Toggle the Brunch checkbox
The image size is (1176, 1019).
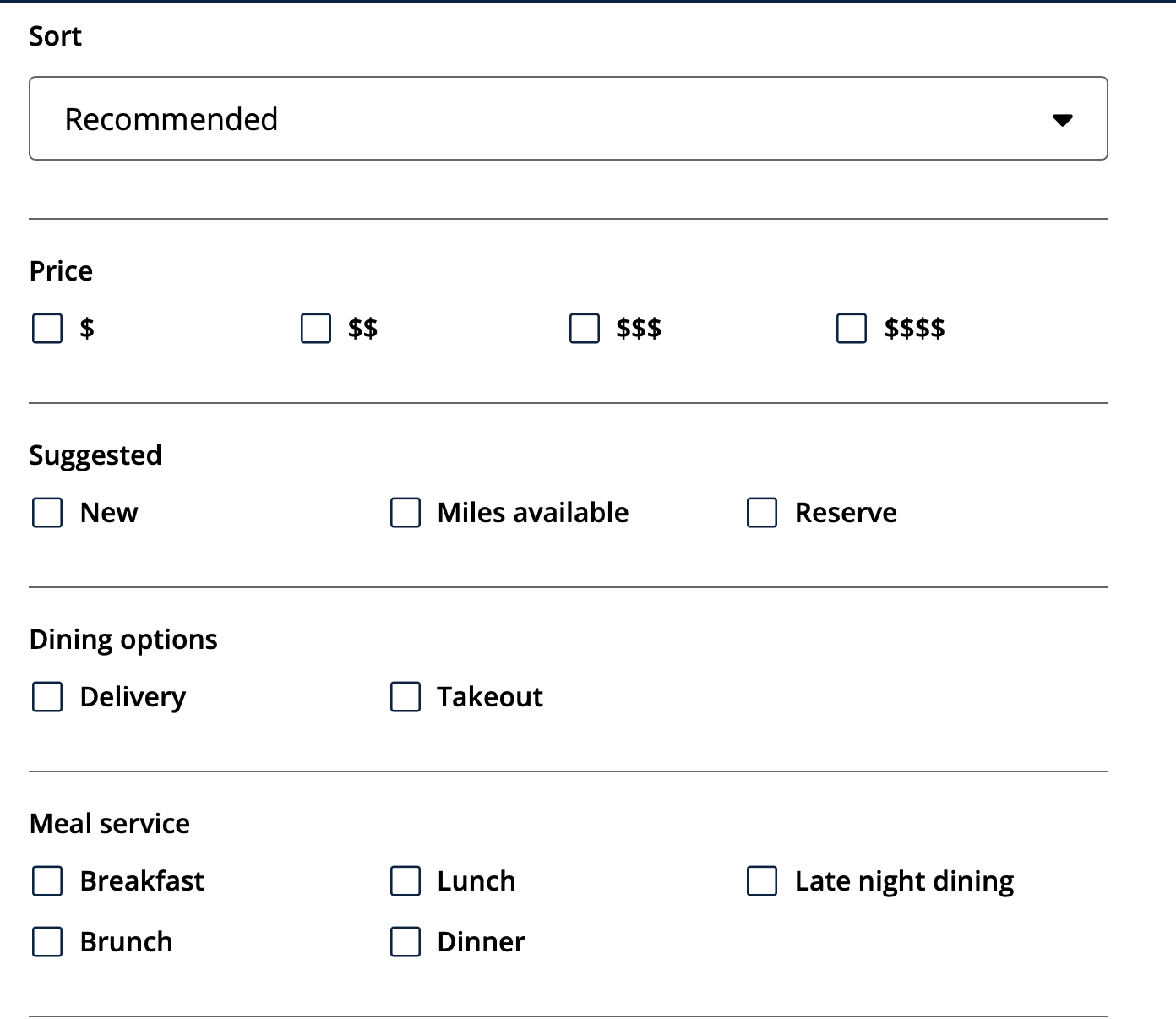tap(46, 941)
